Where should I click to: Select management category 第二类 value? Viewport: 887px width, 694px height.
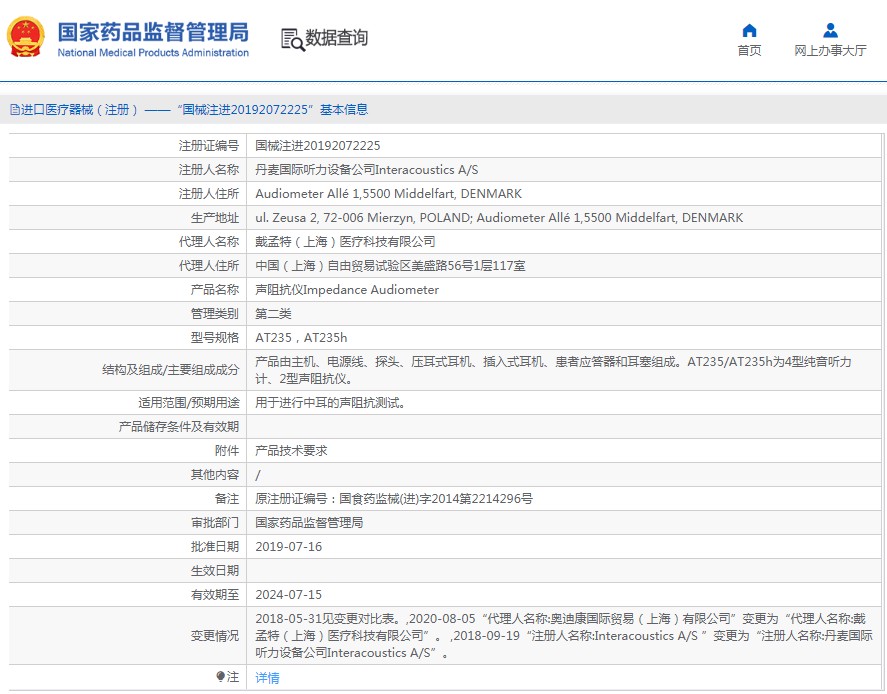pyautogui.click(x=273, y=314)
